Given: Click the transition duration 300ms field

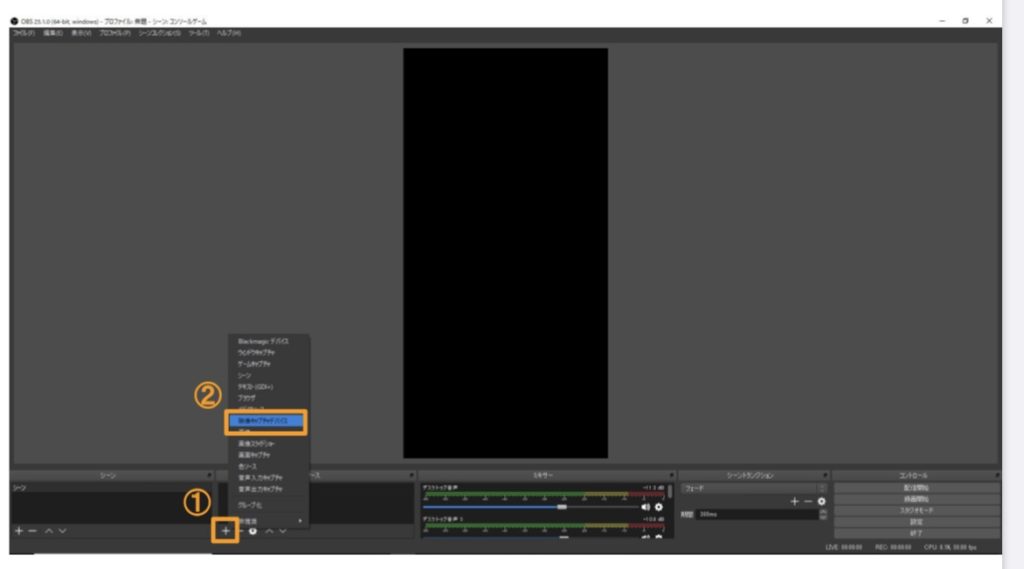Looking at the screenshot, I should (757, 514).
